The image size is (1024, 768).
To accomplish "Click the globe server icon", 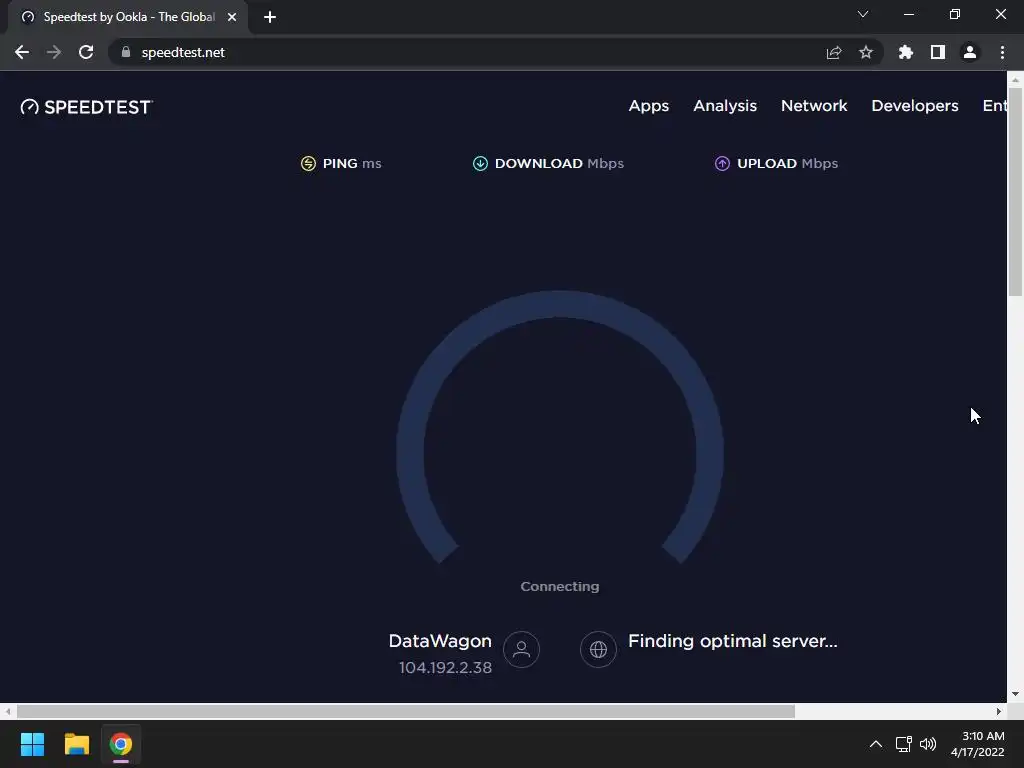I will (x=598, y=649).
